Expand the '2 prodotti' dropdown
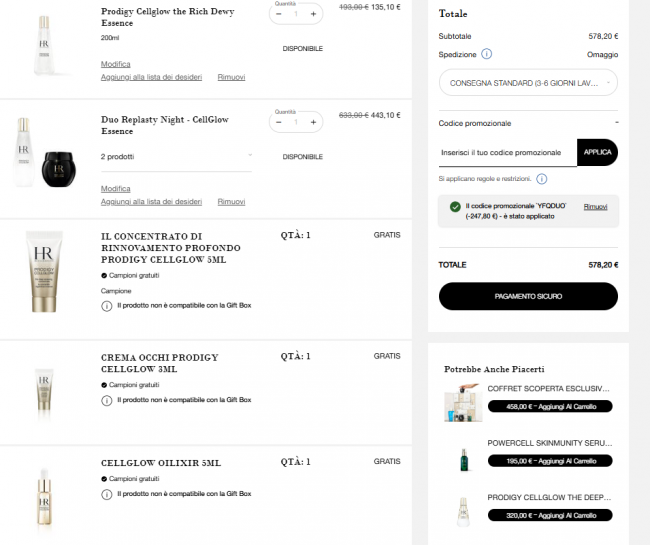This screenshot has width=650, height=545. tap(176, 157)
